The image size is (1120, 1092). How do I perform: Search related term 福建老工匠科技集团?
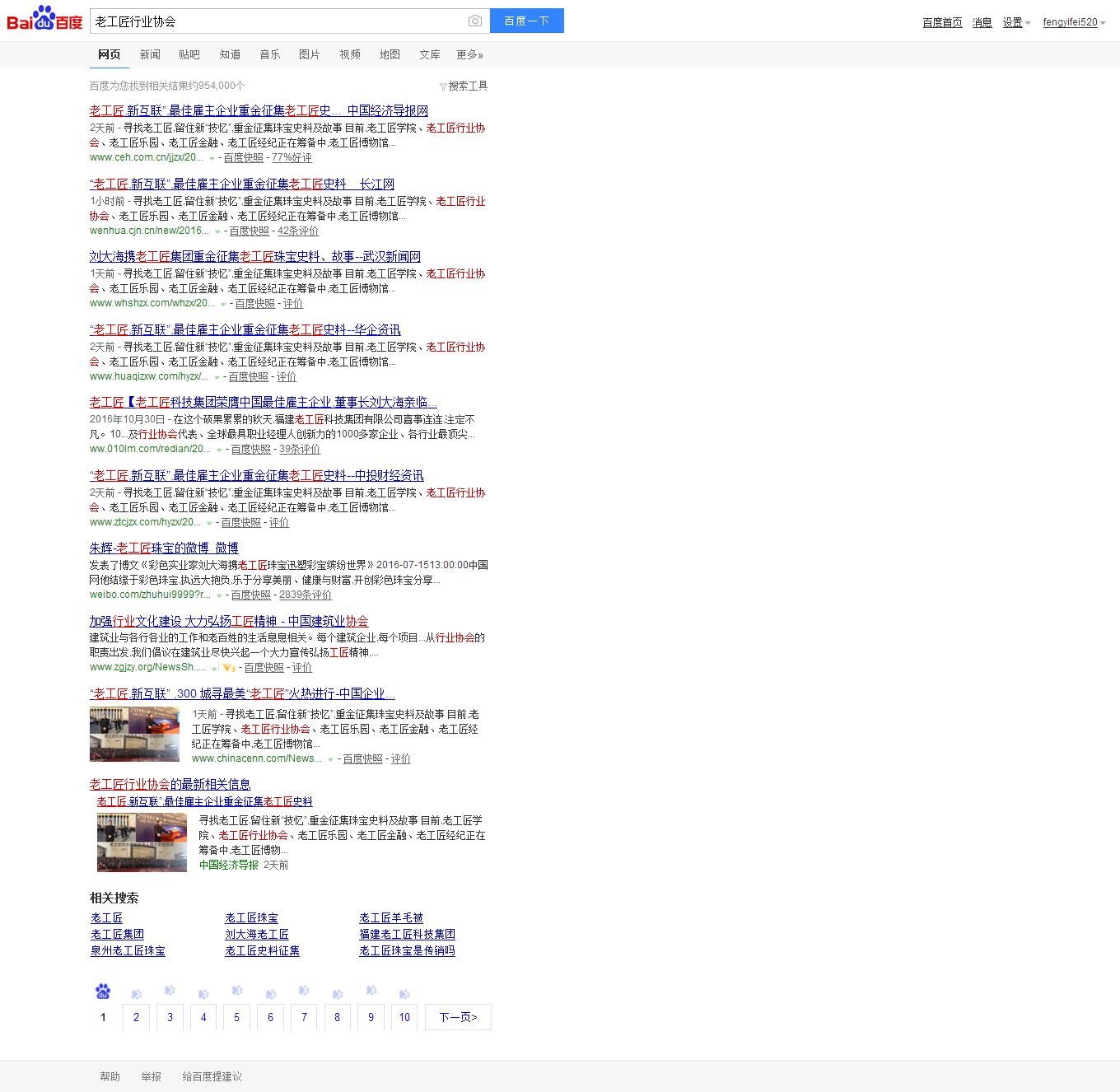407,934
